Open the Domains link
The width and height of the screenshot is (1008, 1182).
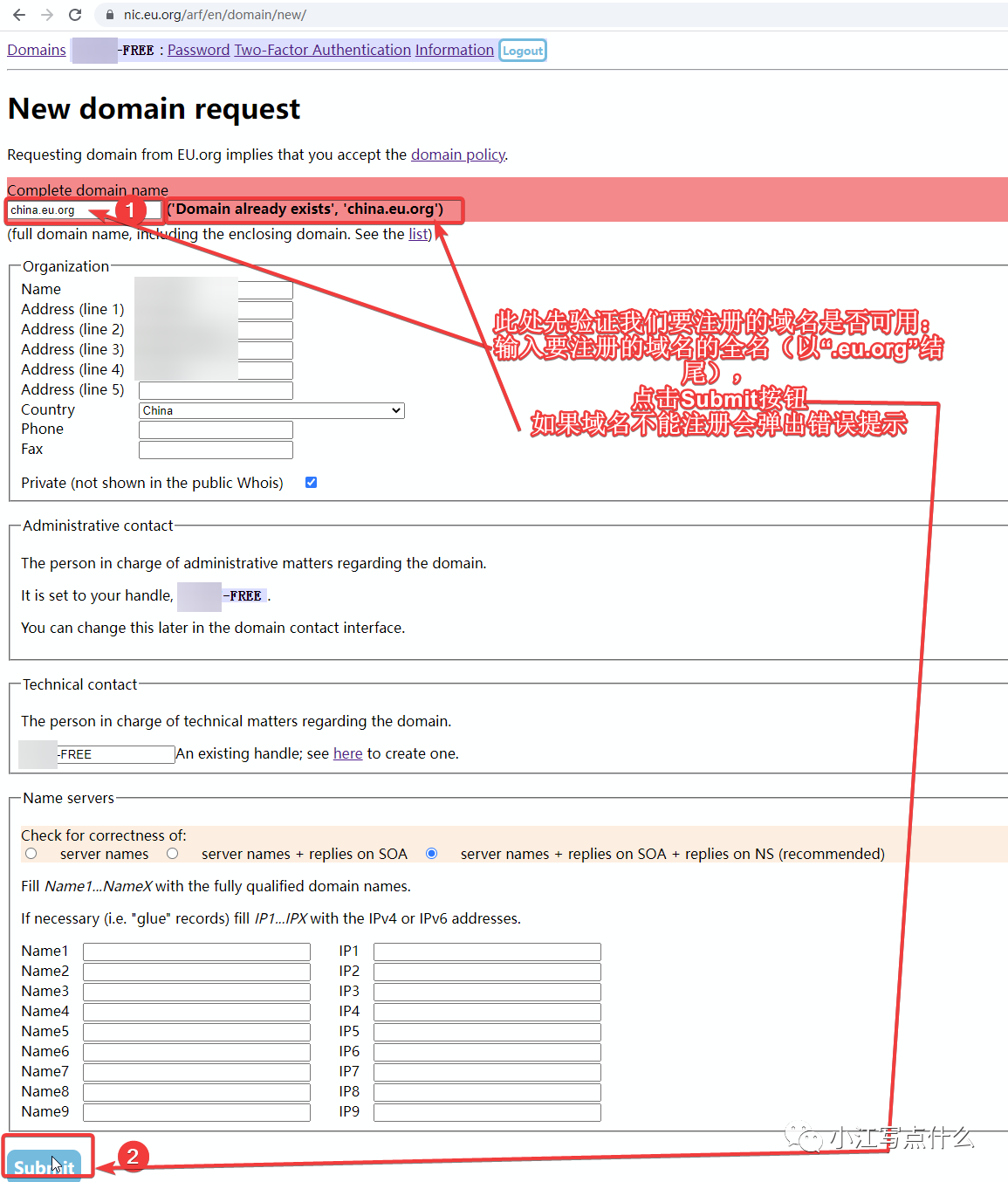pyautogui.click(x=37, y=50)
